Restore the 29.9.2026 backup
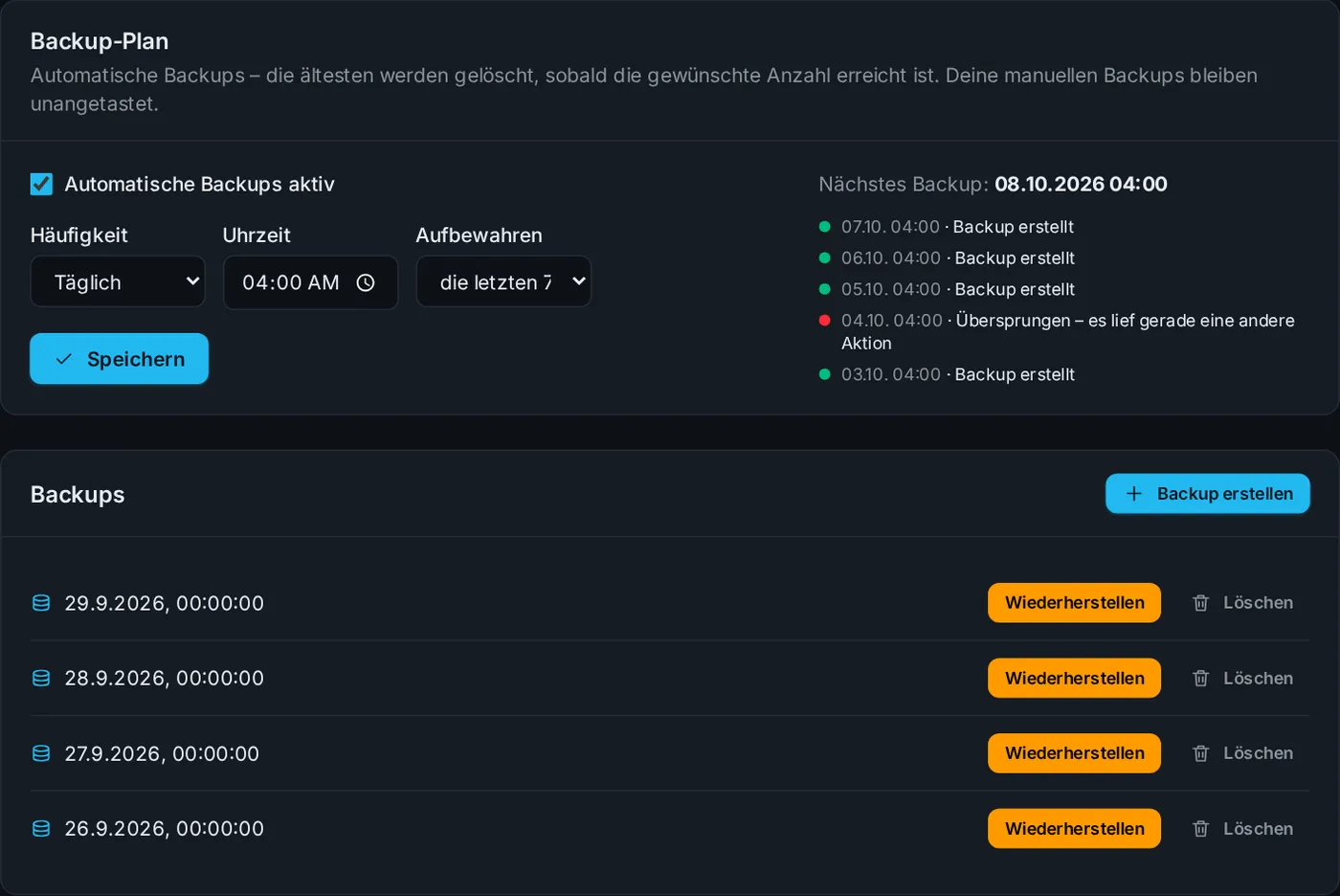 click(1074, 603)
